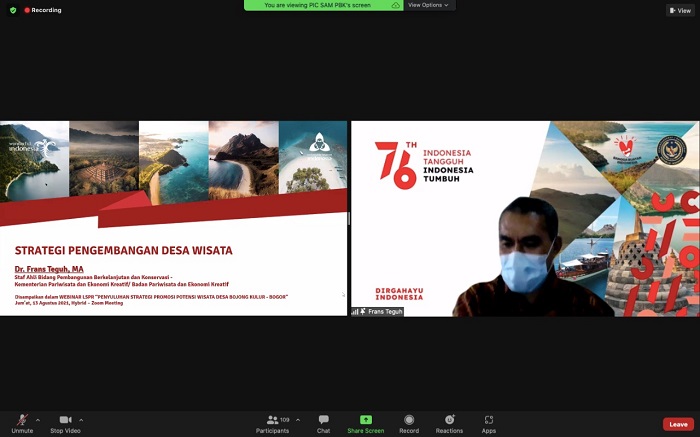Click the shared screen notification banner
Screen dimensions: 700x437
pyautogui.click(x=320, y=5)
